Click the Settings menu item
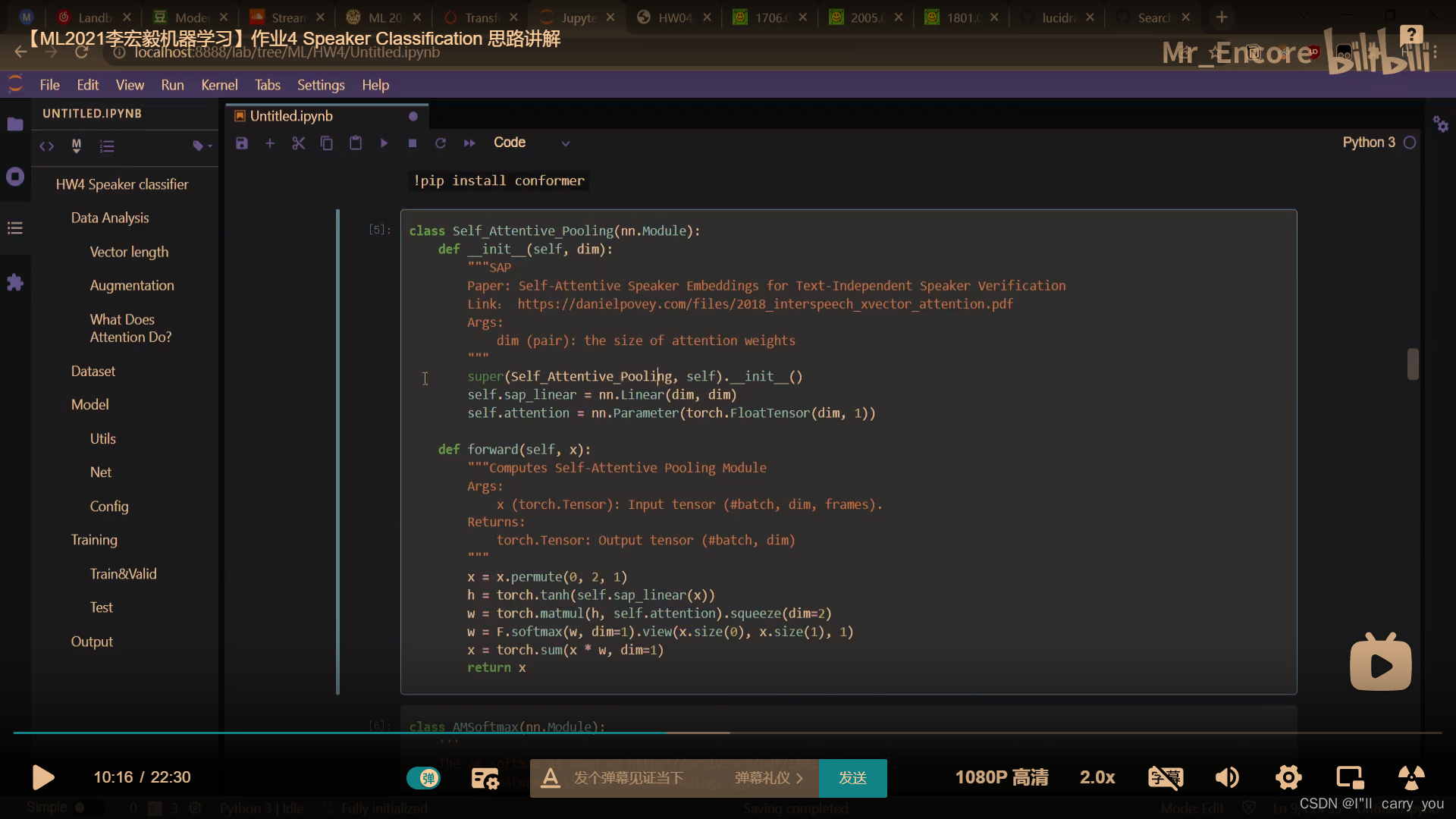The height and width of the screenshot is (819, 1456). [x=321, y=84]
